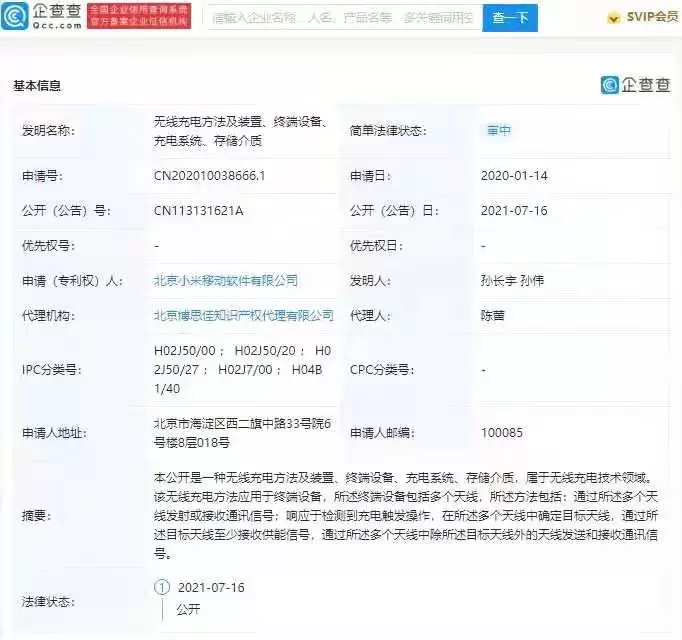This screenshot has width=682, height=640.
Task: Click application number CN202010038666.1
Action: (x=209, y=176)
